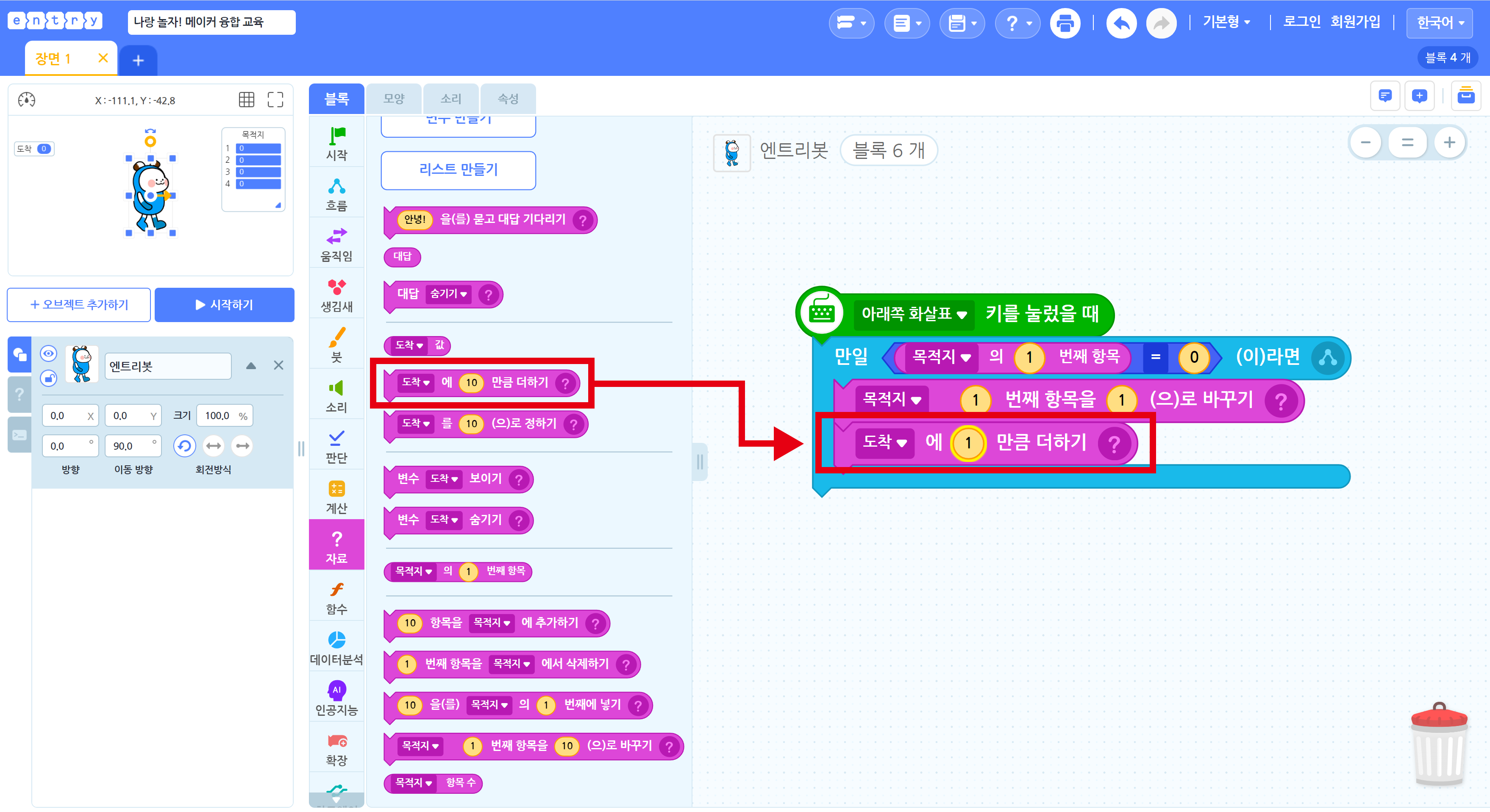The image size is (1490, 812).
Task: Click the trash can in workspace
Action: (1439, 744)
